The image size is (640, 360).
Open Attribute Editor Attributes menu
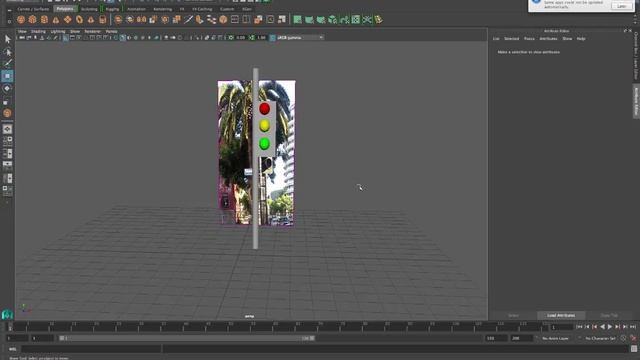548,39
